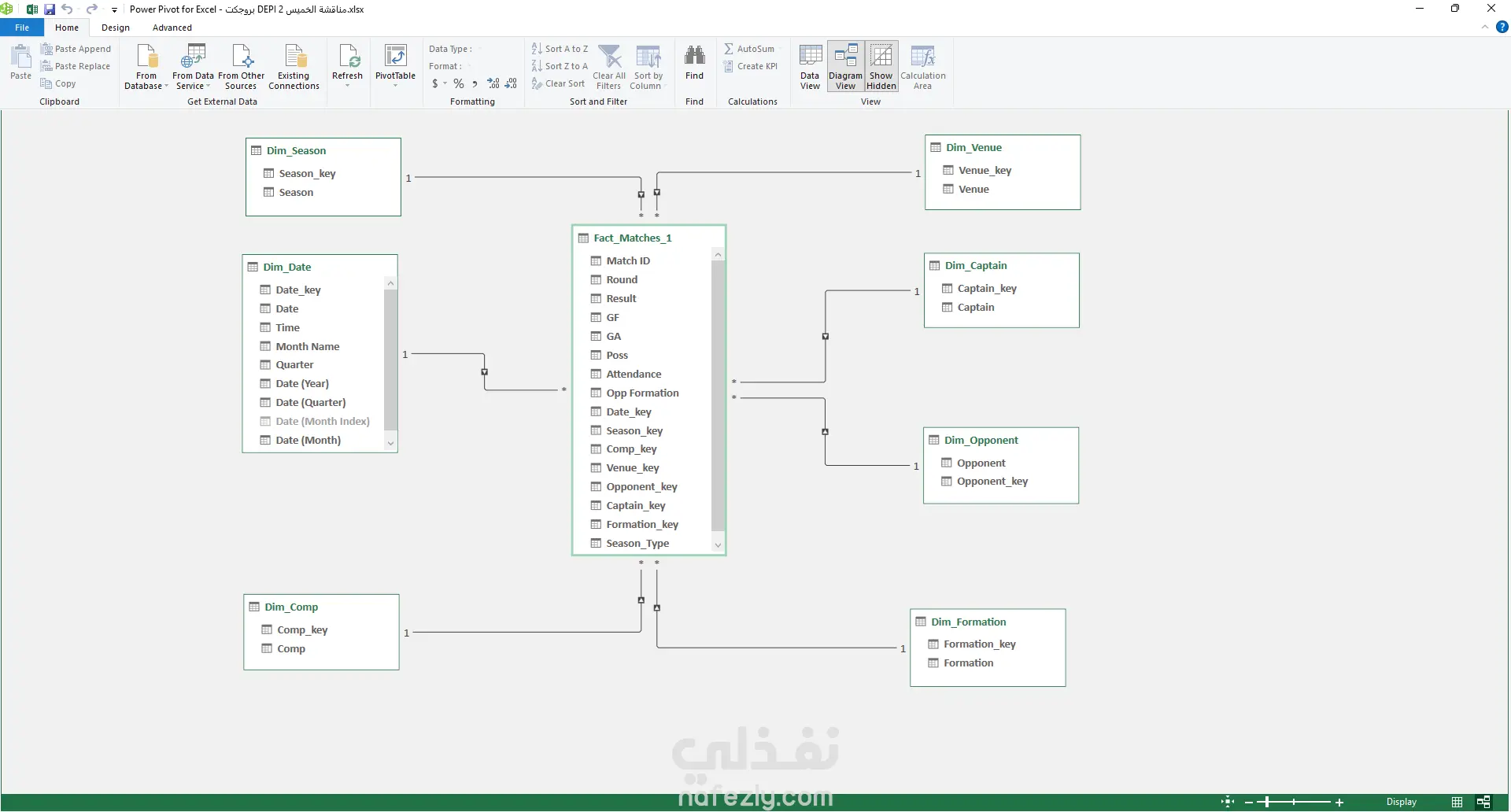Apply thousands separator format
This screenshot has height=812, width=1511.
475,83
